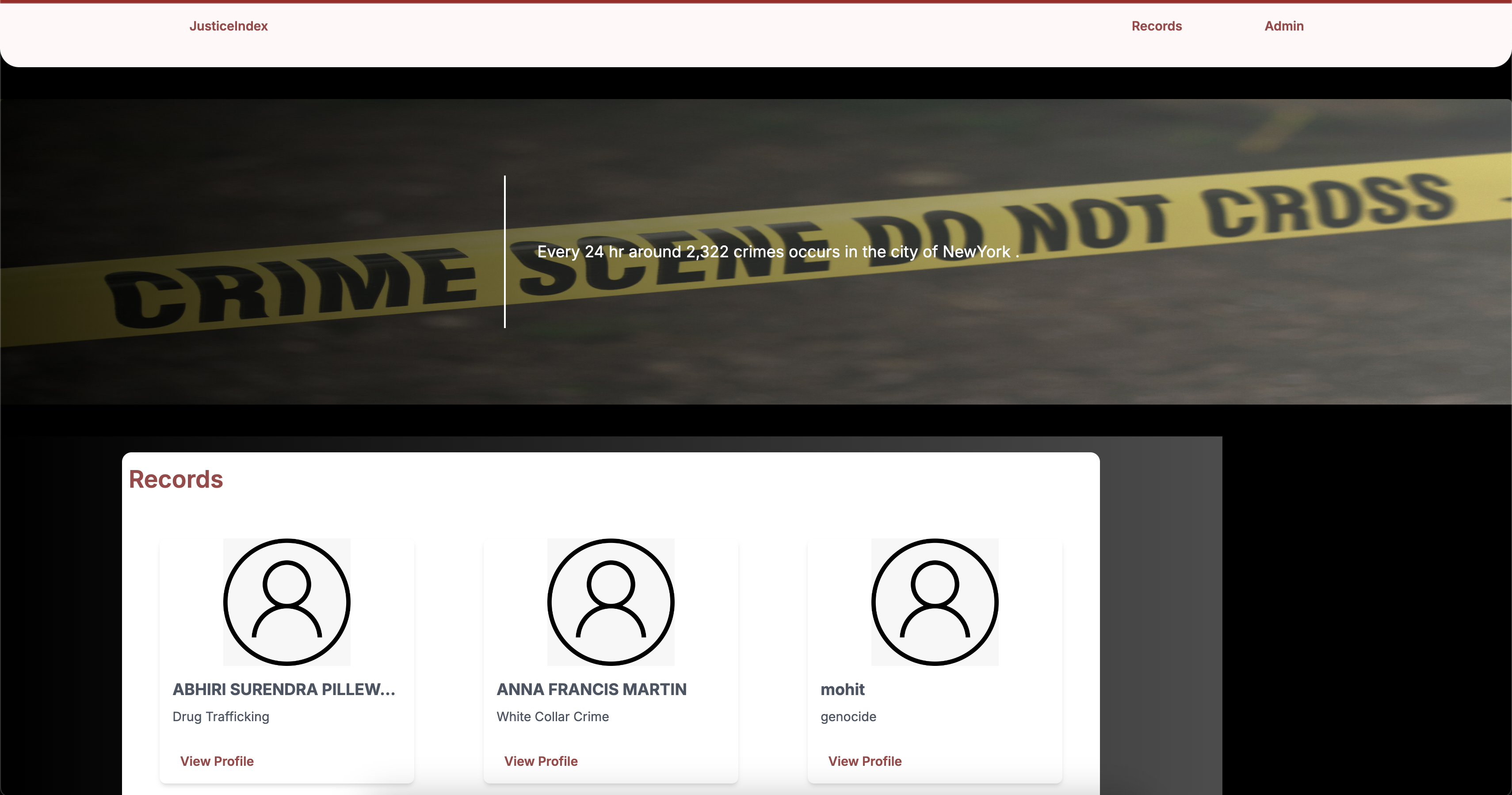Click the White Collar Crime label
This screenshot has height=795, width=1512.
point(552,716)
